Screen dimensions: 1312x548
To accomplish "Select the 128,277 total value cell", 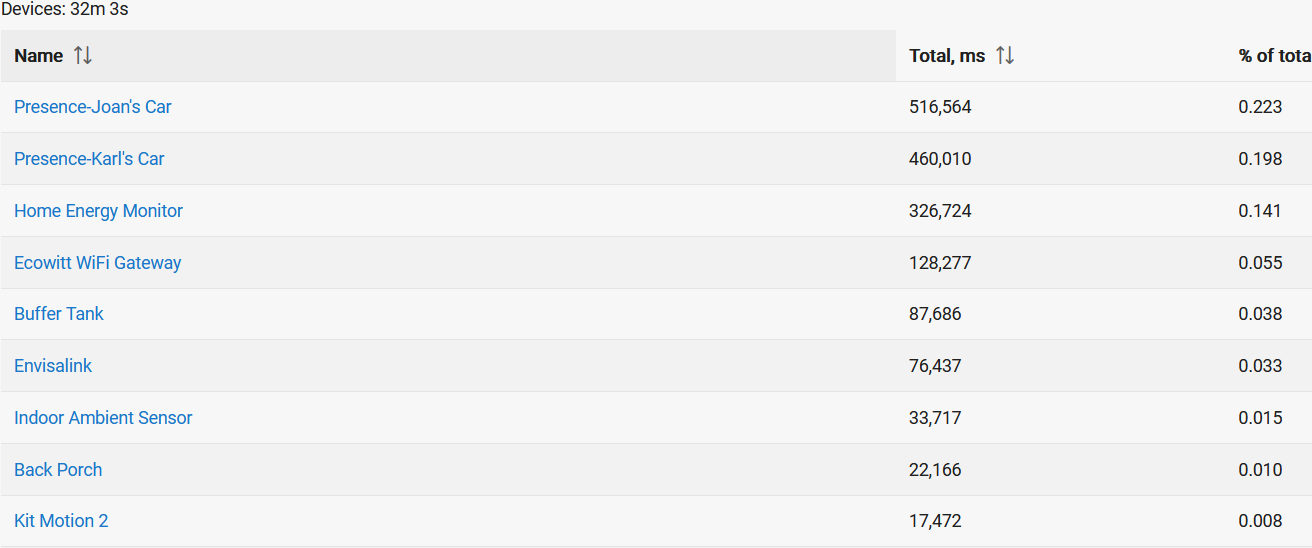I will [x=940, y=263].
